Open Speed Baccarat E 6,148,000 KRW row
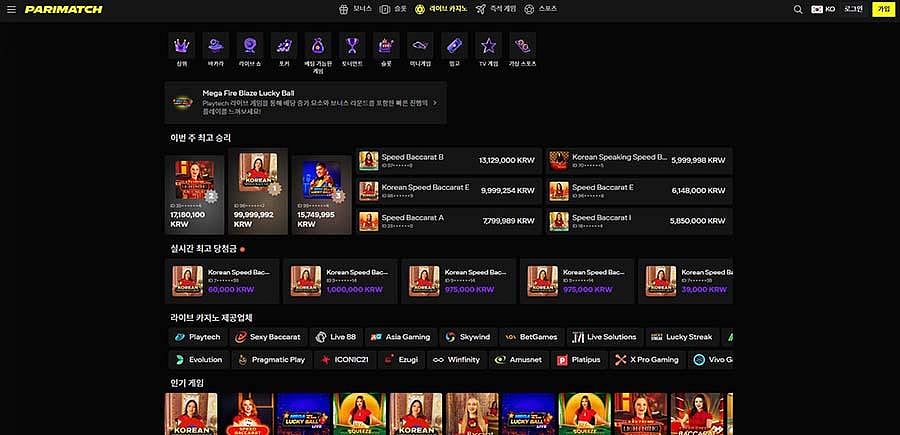This screenshot has width=900, height=435. click(639, 191)
